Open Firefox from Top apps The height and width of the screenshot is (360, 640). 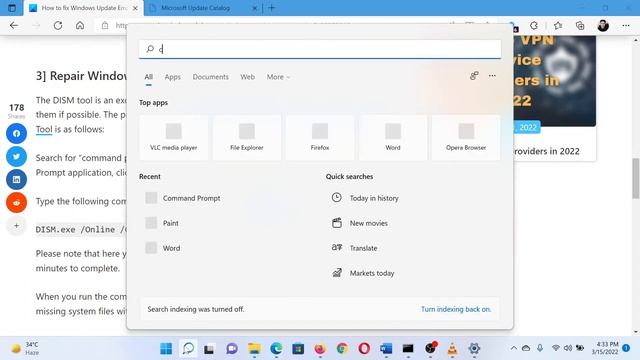point(320,138)
